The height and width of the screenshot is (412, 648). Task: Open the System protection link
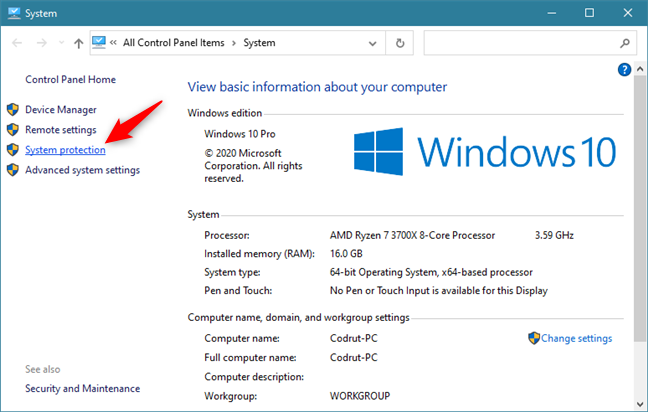point(65,150)
